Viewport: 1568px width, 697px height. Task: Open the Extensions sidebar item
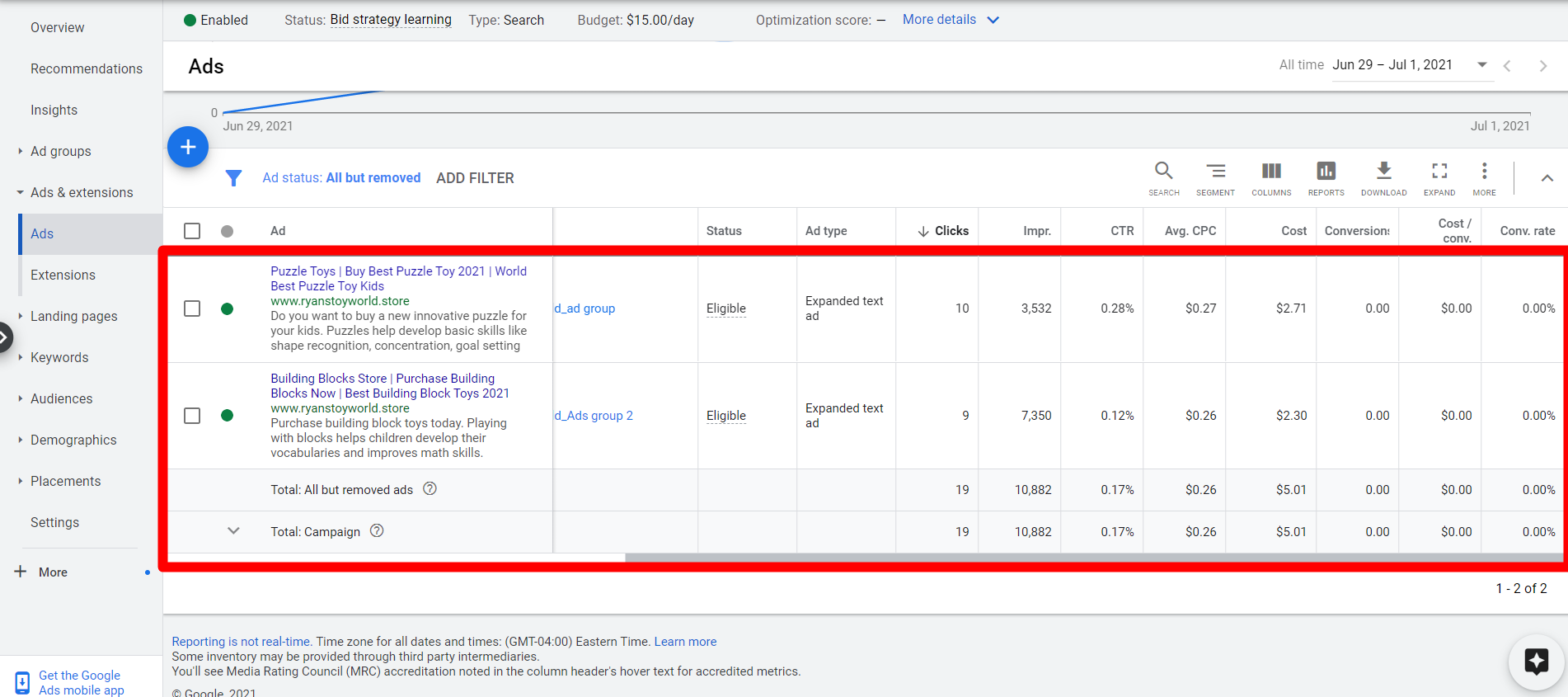63,275
